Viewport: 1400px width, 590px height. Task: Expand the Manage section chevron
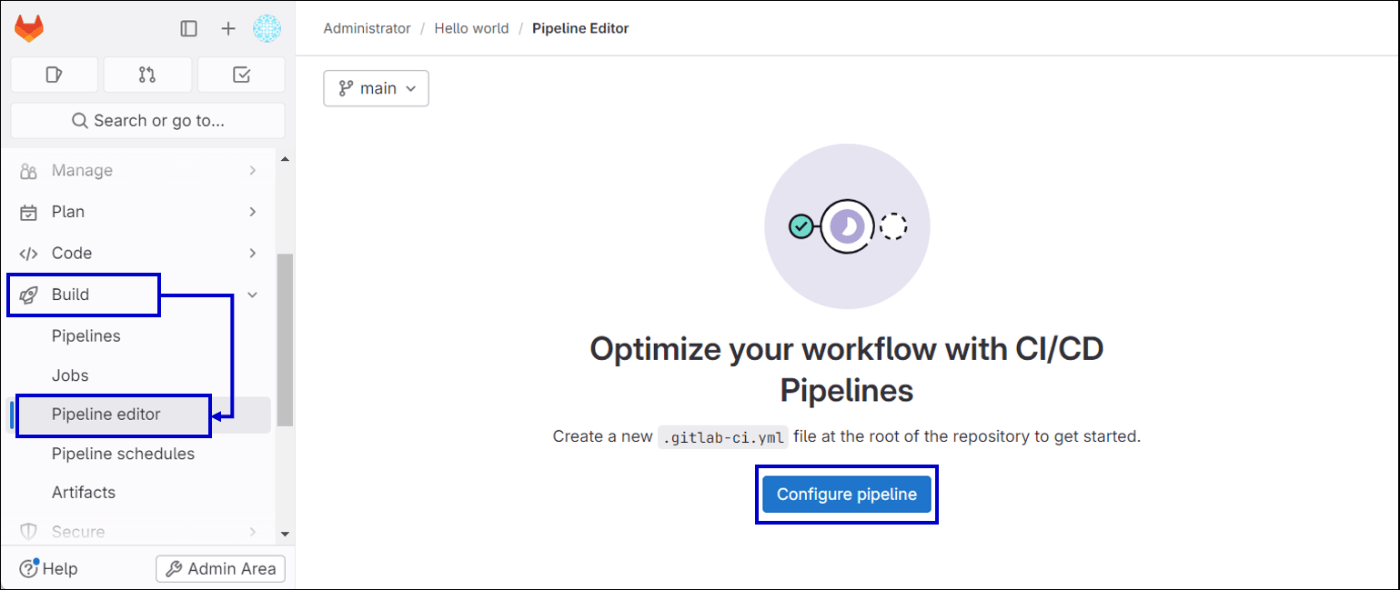[253, 171]
